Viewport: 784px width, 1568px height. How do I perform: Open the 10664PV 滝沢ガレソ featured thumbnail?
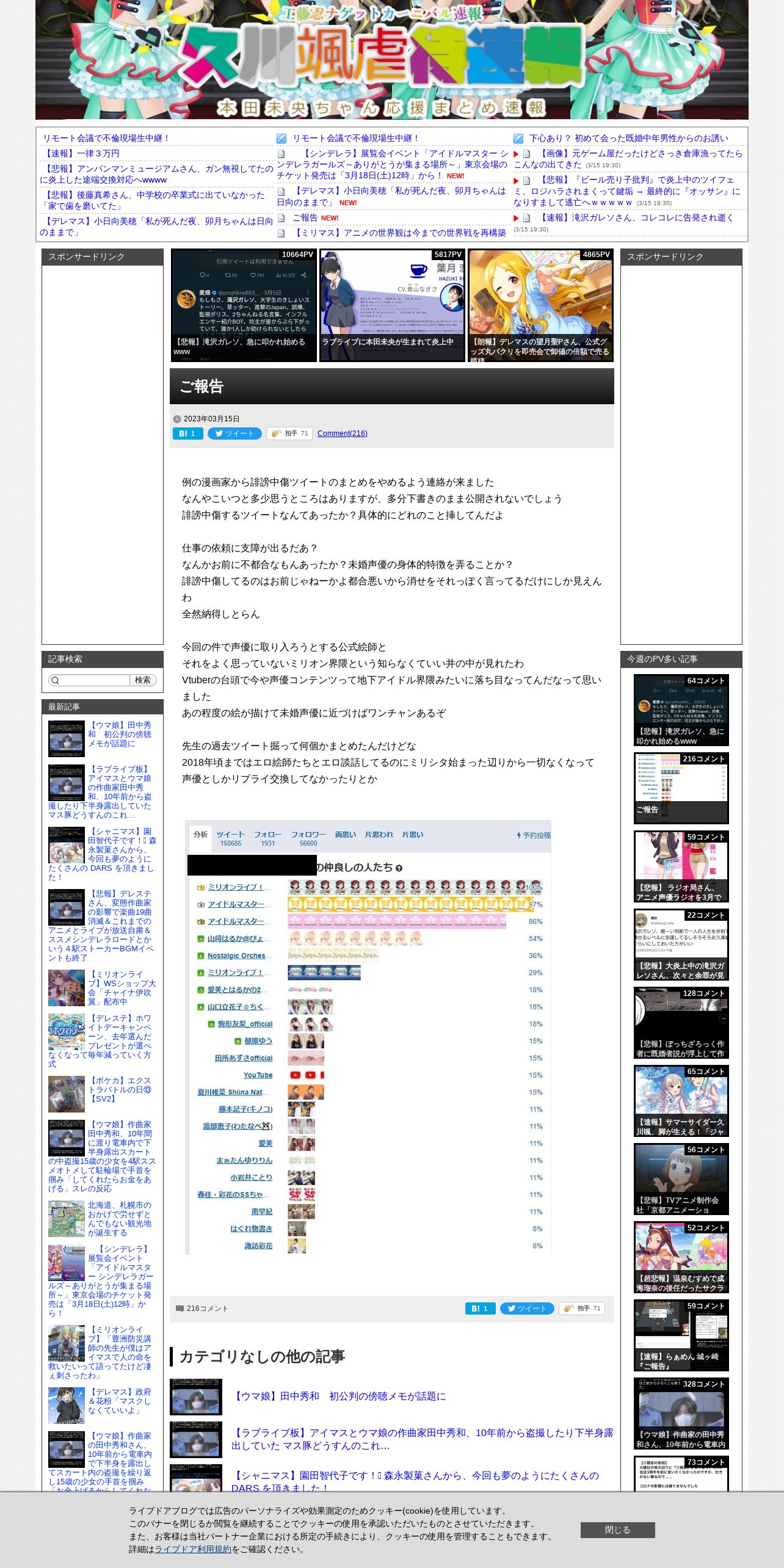[244, 305]
